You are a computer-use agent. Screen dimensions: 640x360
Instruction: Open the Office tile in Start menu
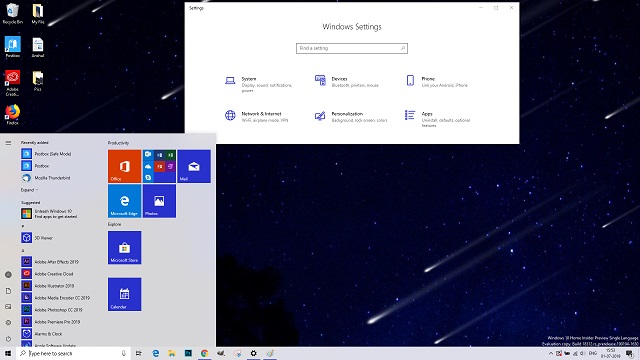pos(124,166)
